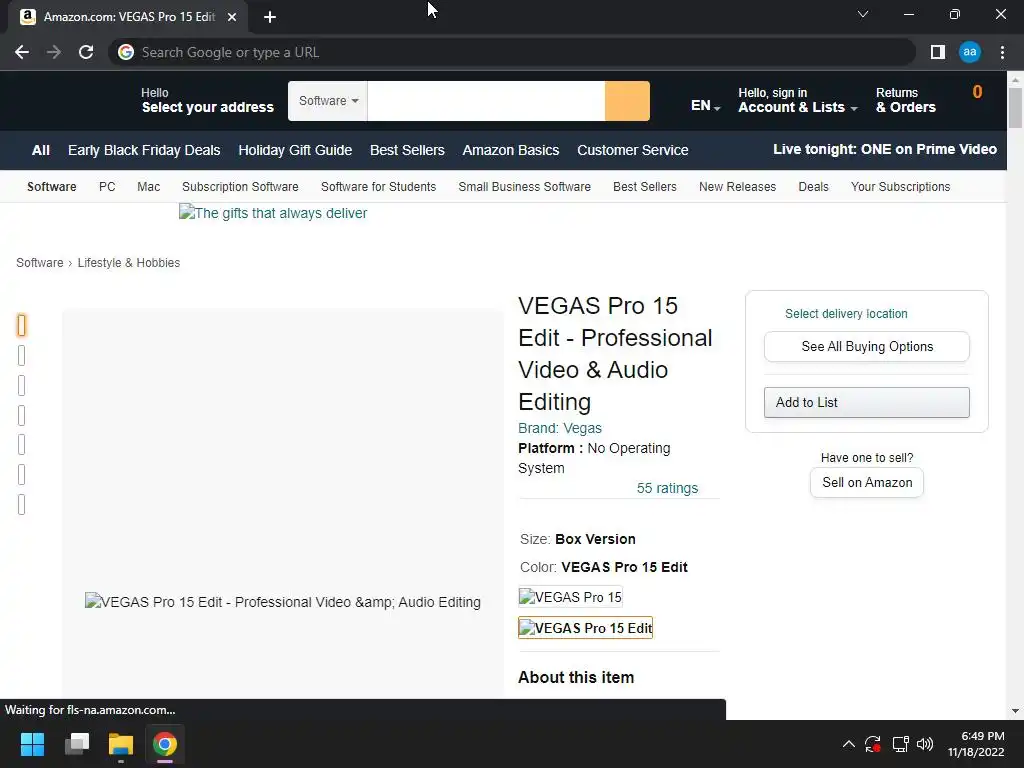Open Early Black Friday Deals
The width and height of the screenshot is (1024, 768).
[144, 150]
